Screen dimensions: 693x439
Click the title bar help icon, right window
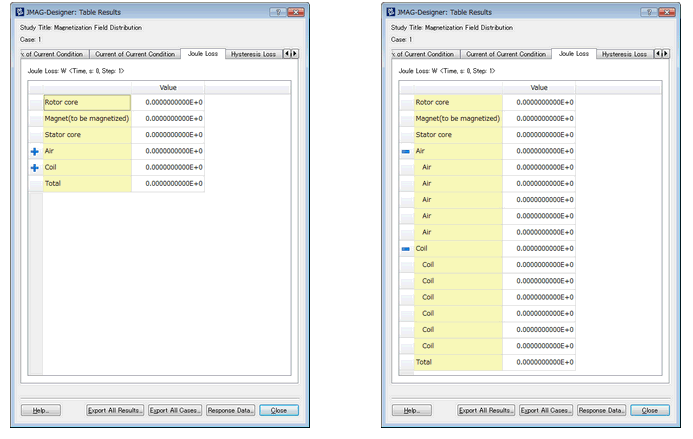coord(650,12)
